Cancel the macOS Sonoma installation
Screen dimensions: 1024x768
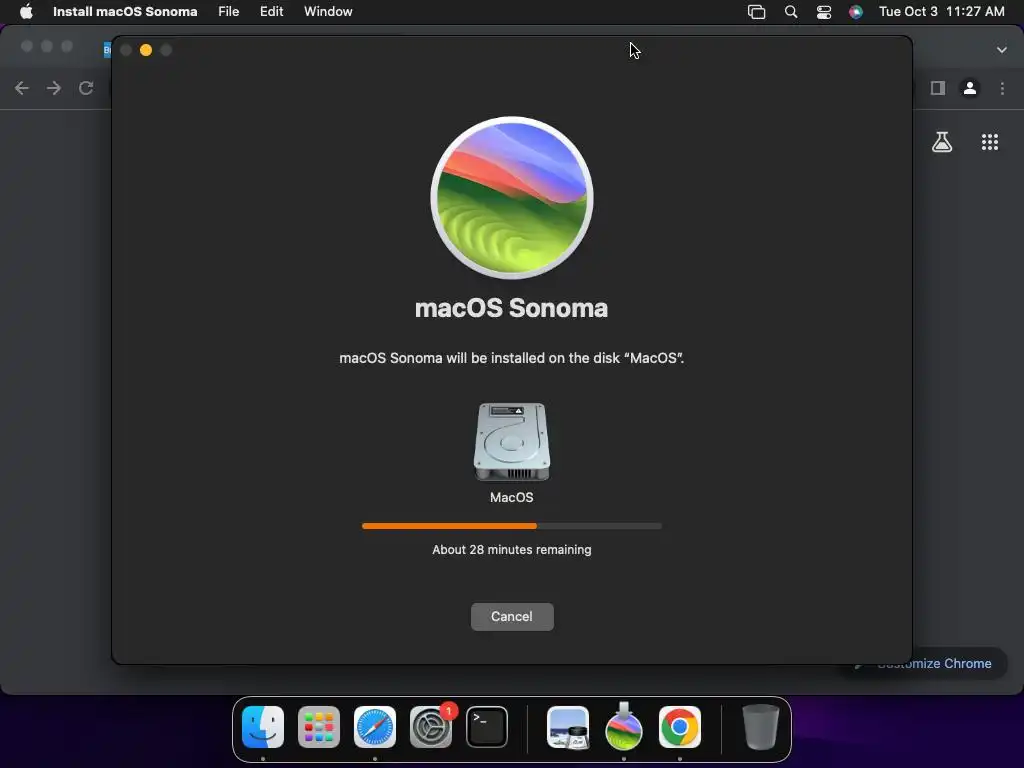pos(512,616)
